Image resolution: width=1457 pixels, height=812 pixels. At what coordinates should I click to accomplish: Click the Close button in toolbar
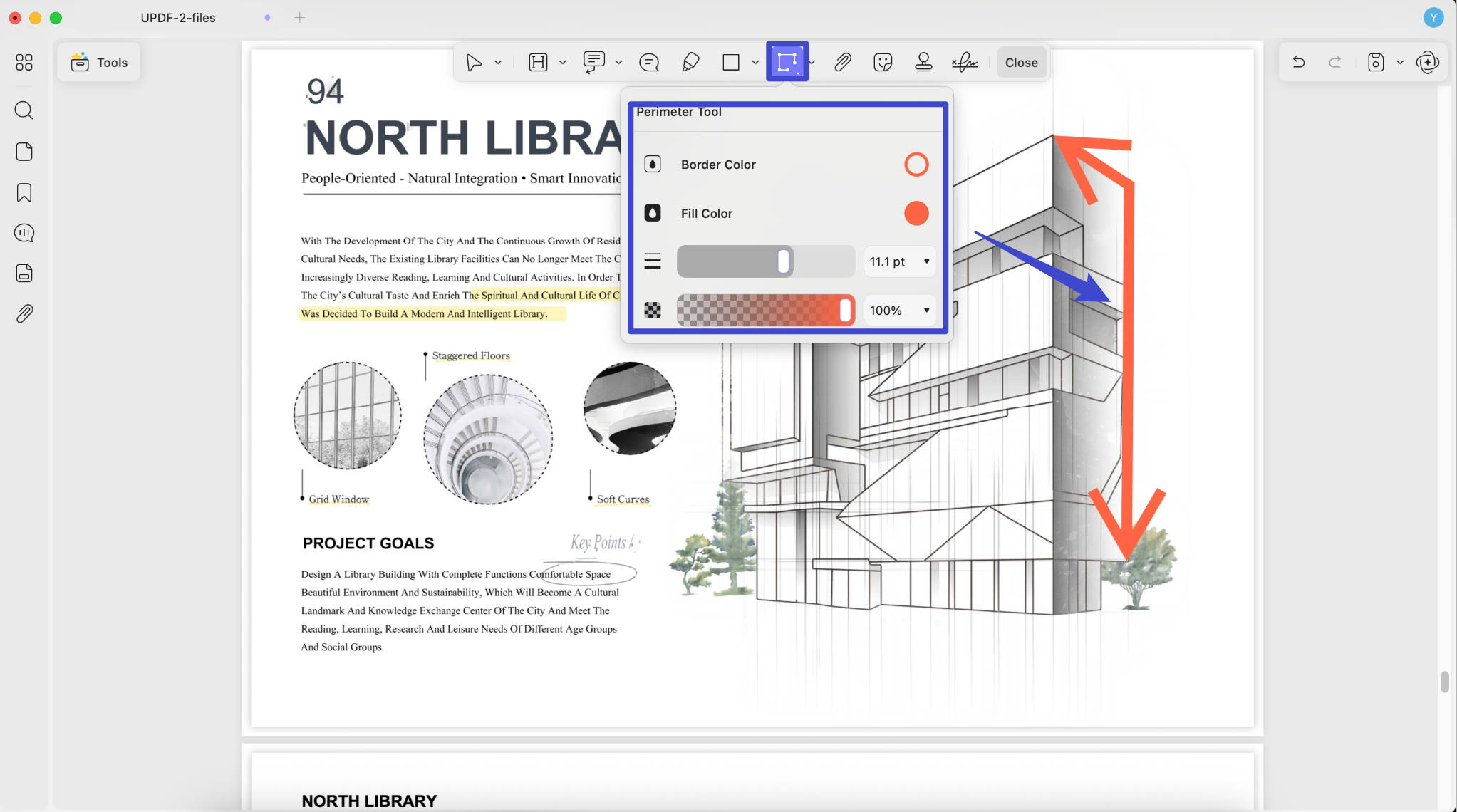tap(1021, 63)
